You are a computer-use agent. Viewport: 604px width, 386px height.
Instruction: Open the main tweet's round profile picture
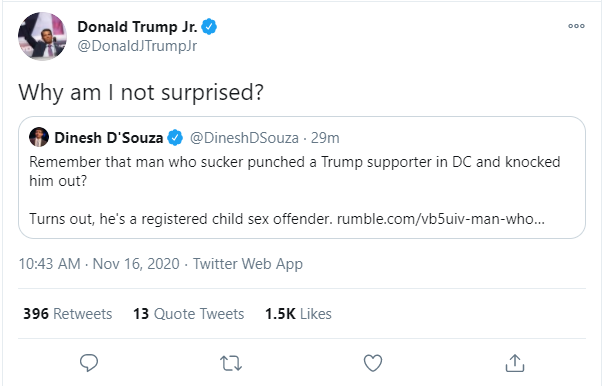(x=42, y=36)
